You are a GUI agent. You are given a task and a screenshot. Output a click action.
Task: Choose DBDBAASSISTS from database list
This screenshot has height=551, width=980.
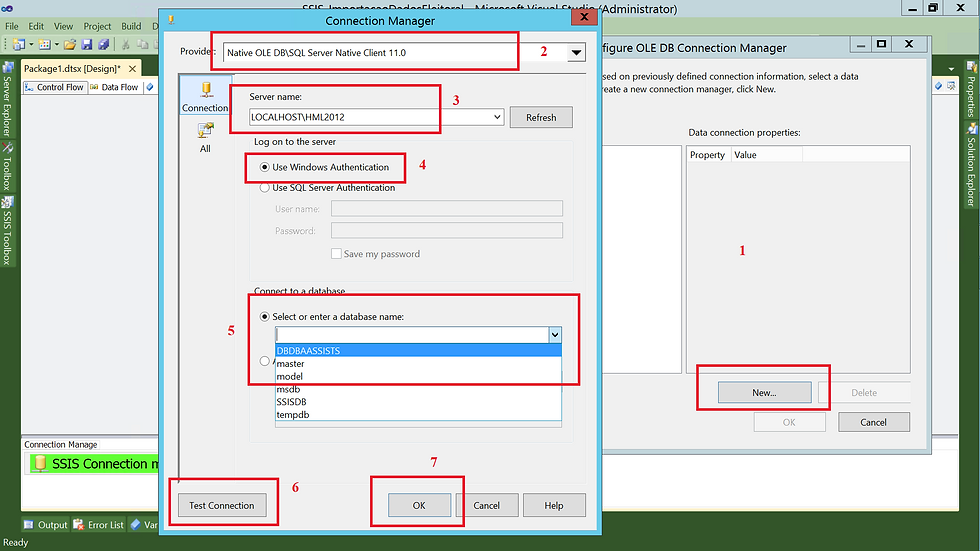coord(418,350)
